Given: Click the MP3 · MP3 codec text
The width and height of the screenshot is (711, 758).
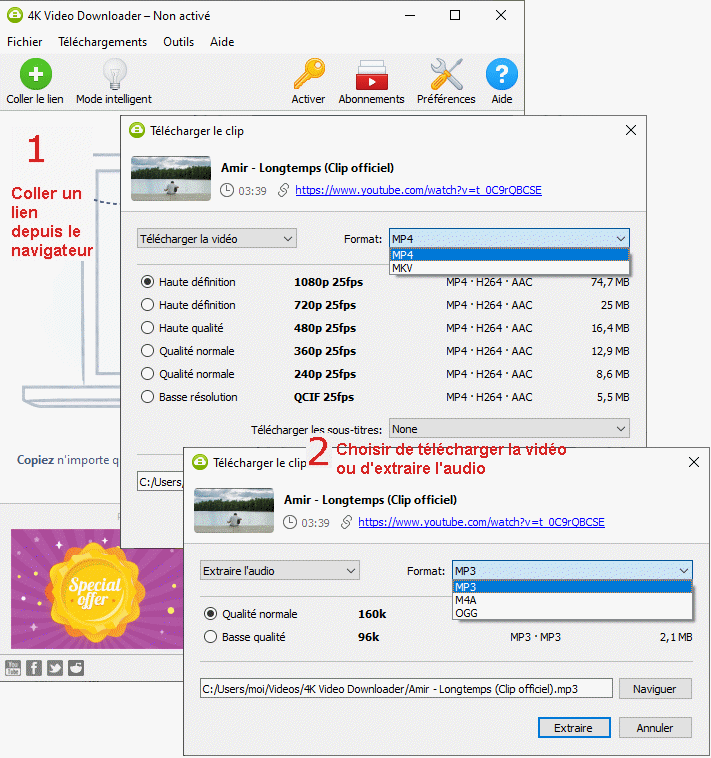Looking at the screenshot, I should click(x=536, y=637).
